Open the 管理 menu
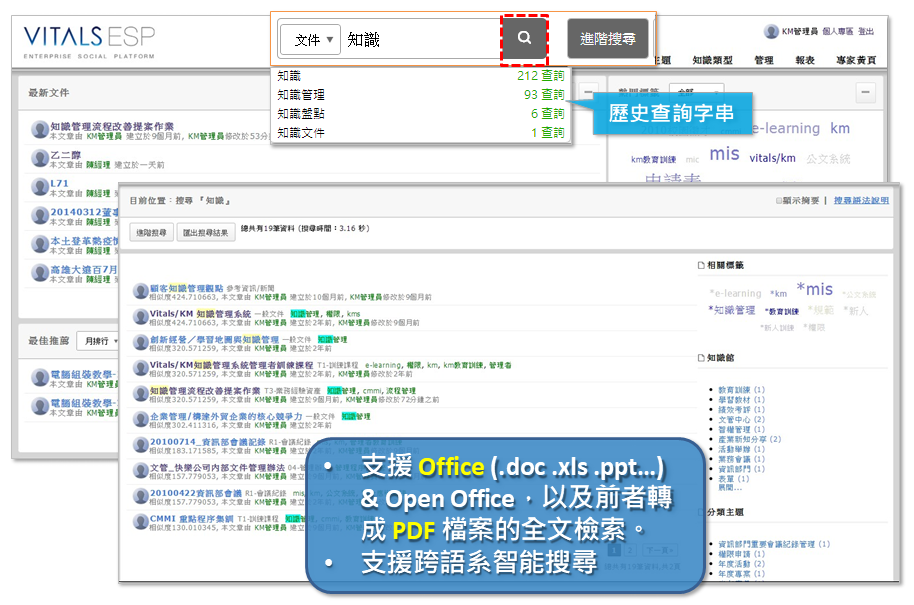This screenshot has height=605, width=914. 764,60
